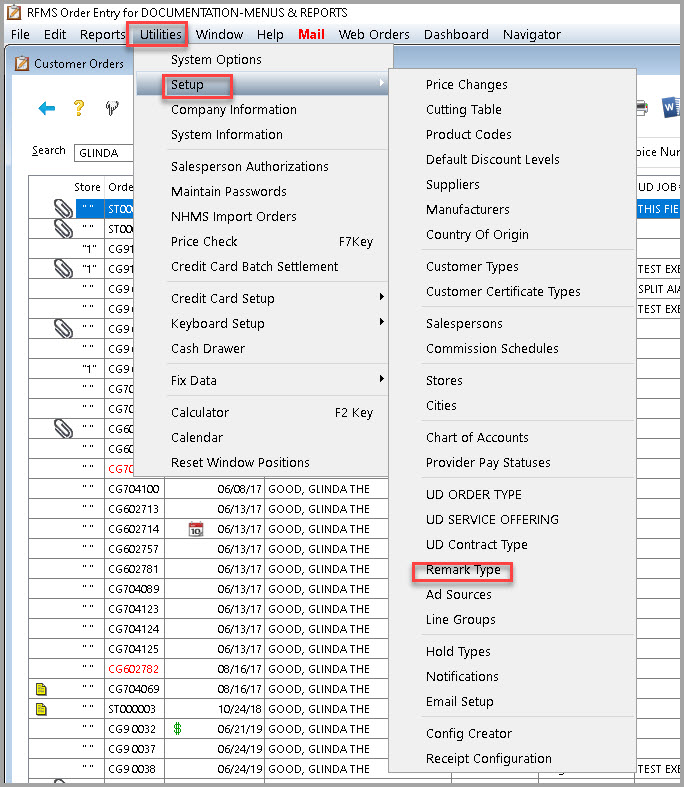
Task: Open Config Creator
Action: 469,734
